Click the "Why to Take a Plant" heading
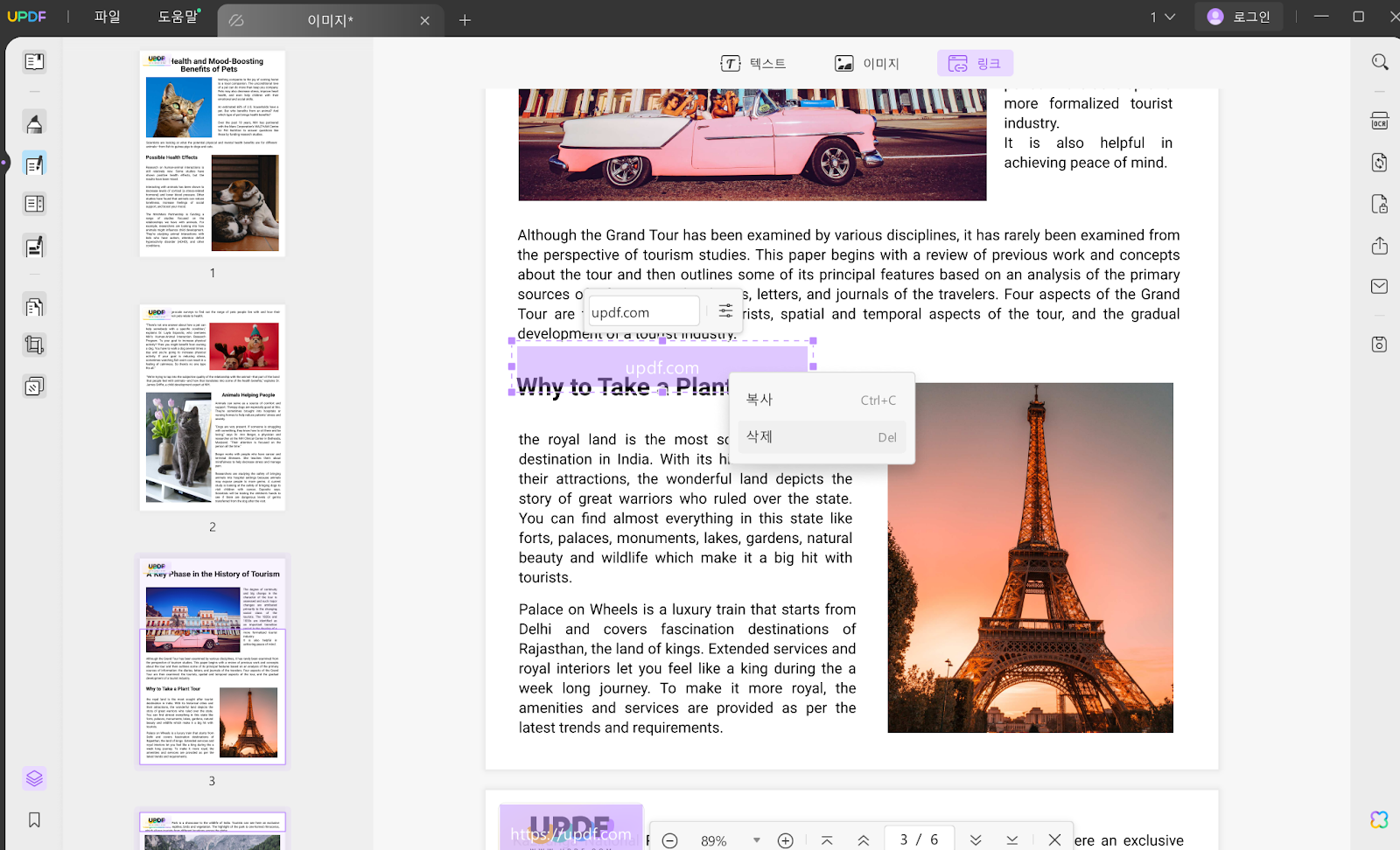The width and height of the screenshot is (1400, 850). (623, 387)
